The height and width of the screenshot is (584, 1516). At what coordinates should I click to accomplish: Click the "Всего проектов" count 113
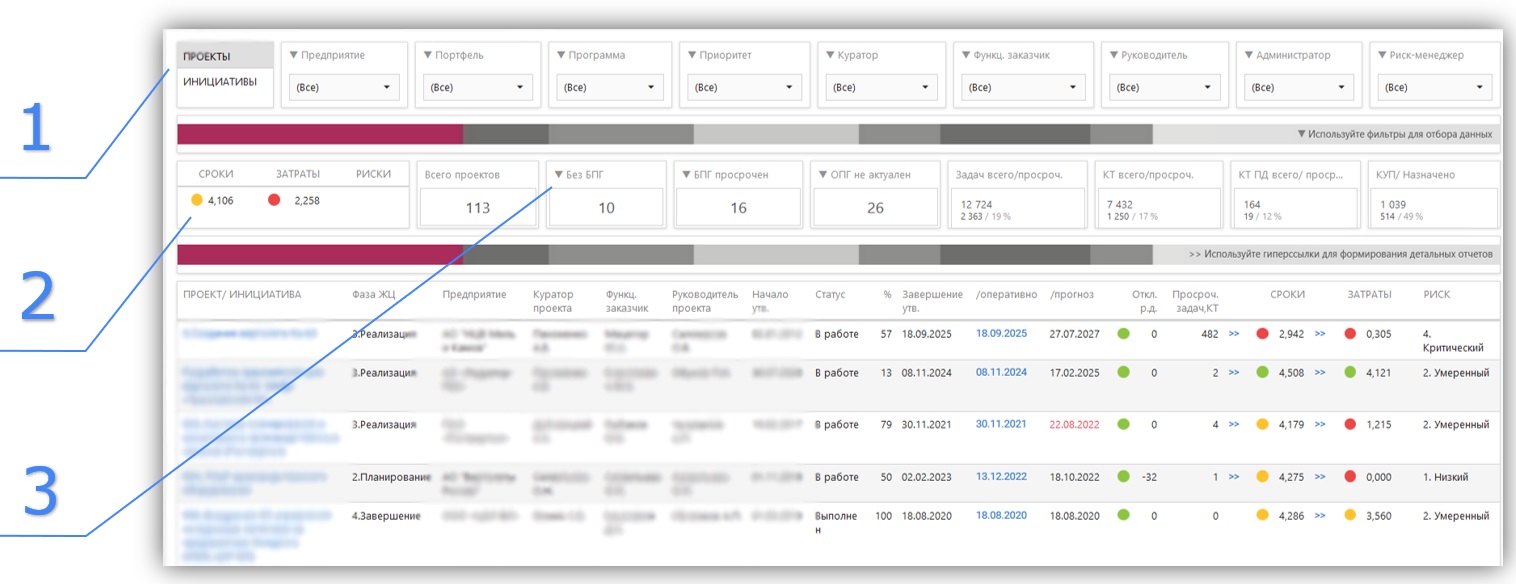(478, 208)
